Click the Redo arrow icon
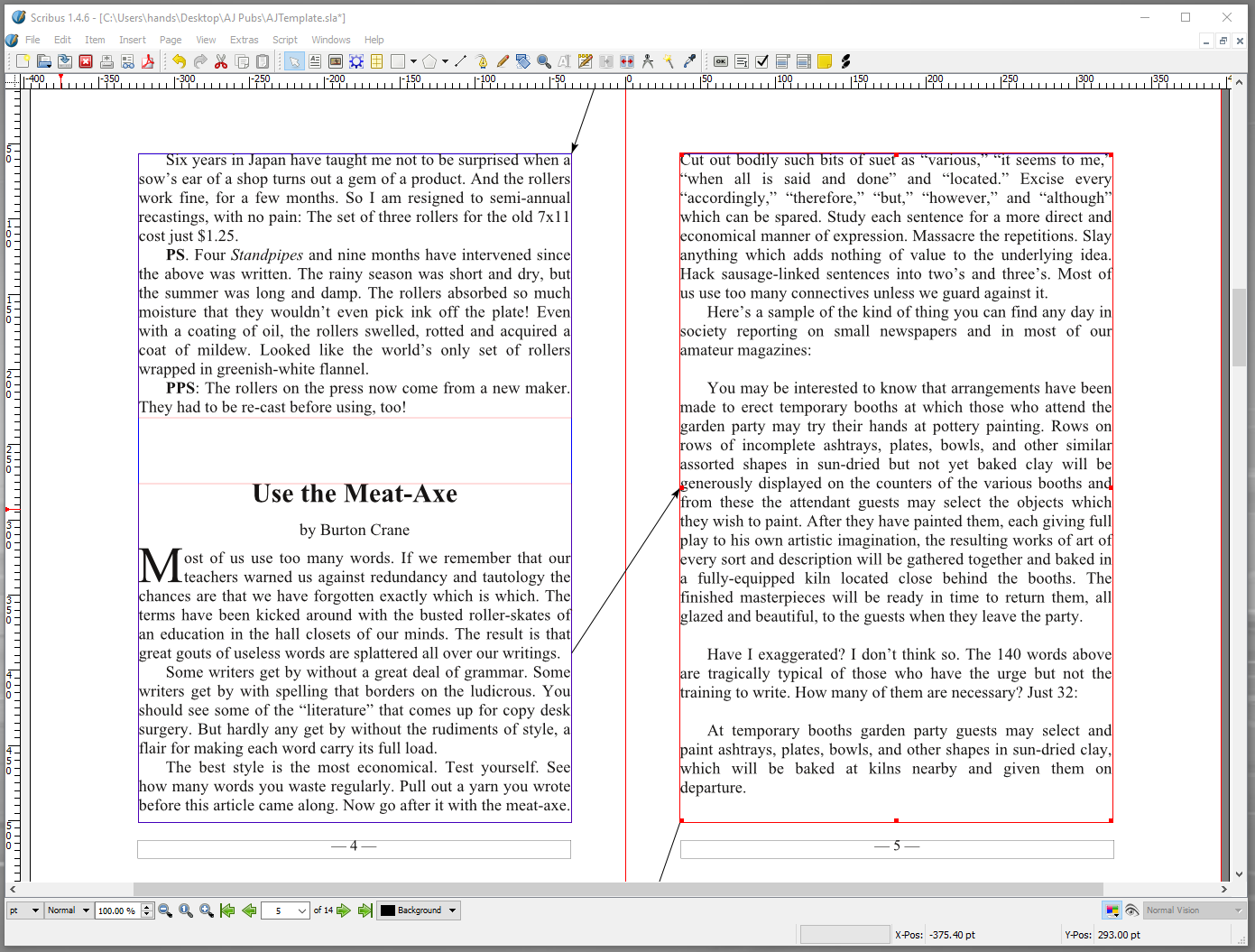Image resolution: width=1255 pixels, height=952 pixels. coord(199,61)
